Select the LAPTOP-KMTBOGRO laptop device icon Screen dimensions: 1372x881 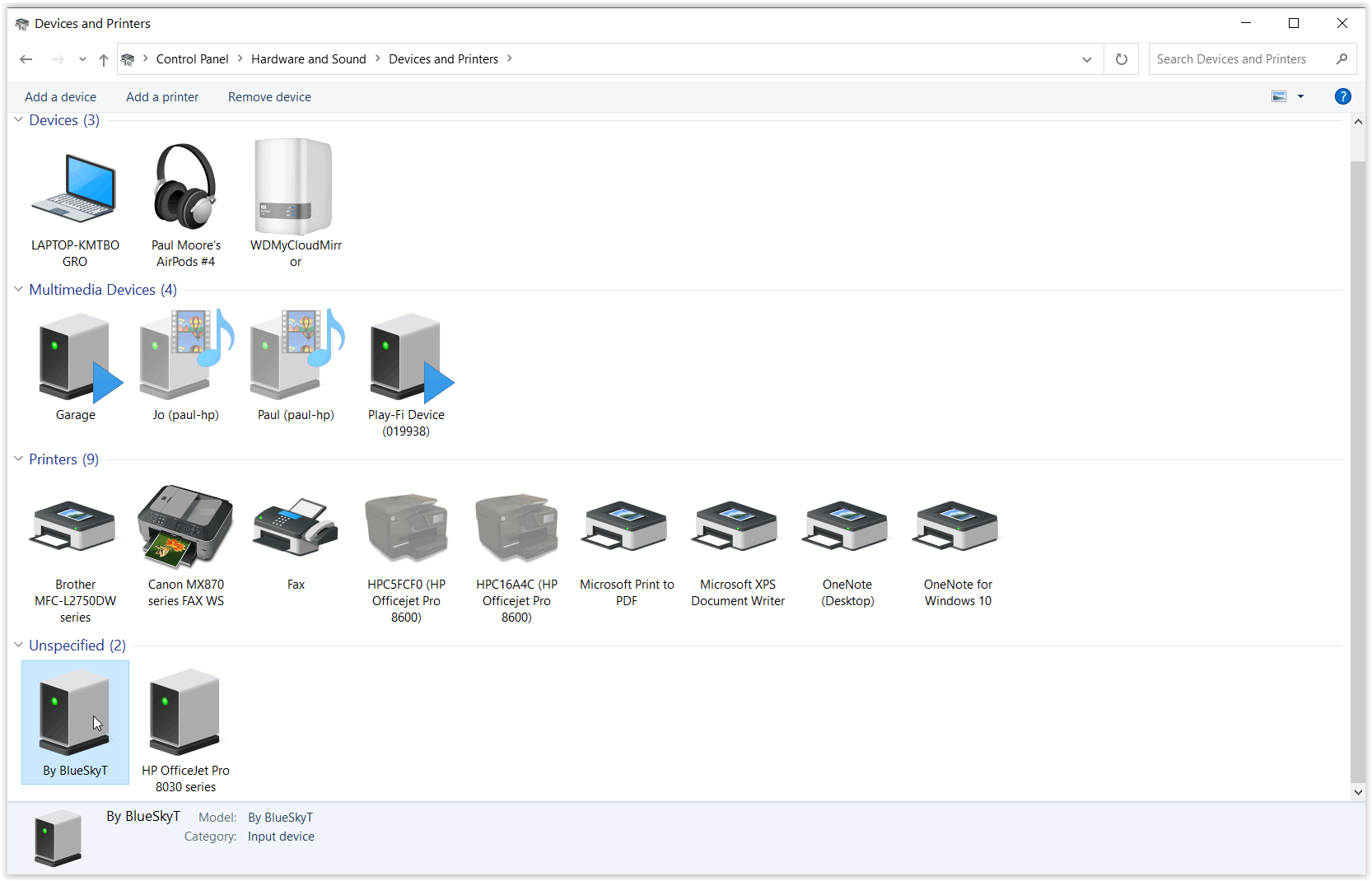point(75,189)
